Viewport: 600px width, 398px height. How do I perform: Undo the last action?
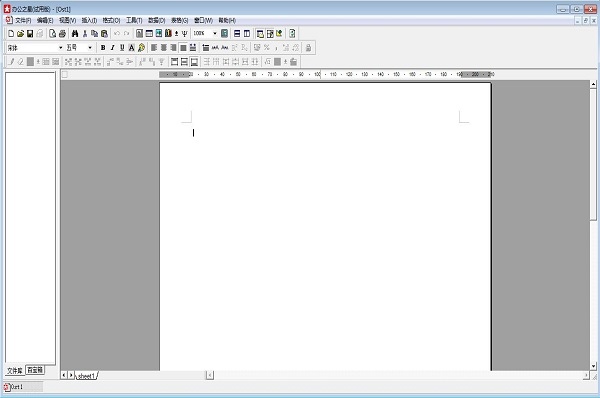pos(117,34)
